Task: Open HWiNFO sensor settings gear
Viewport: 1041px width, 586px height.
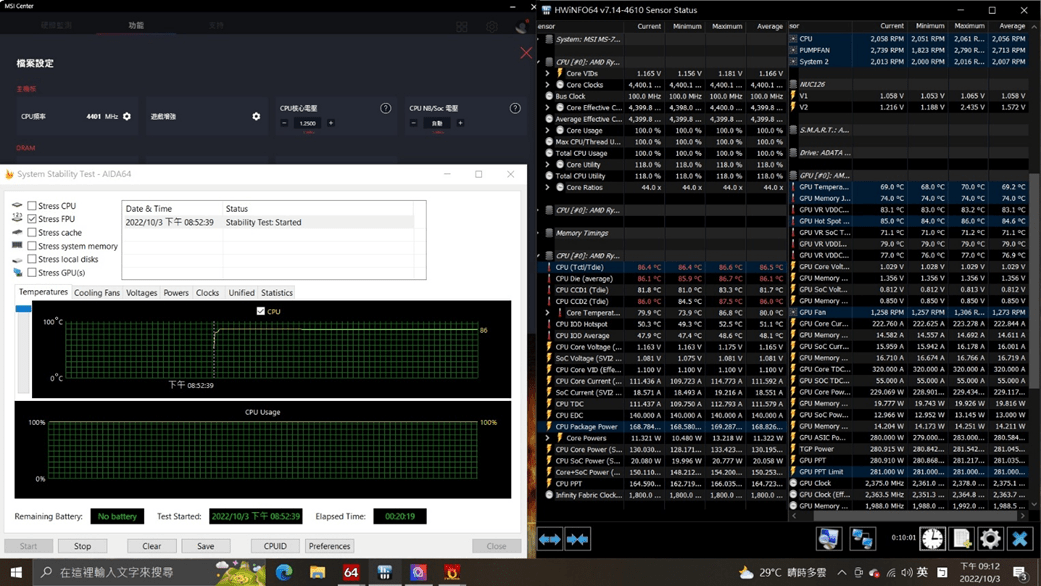Action: [990, 538]
